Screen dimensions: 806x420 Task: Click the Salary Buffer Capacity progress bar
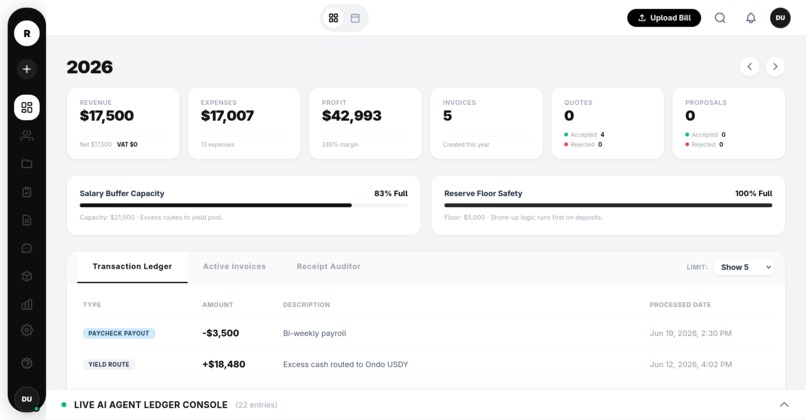tap(244, 205)
